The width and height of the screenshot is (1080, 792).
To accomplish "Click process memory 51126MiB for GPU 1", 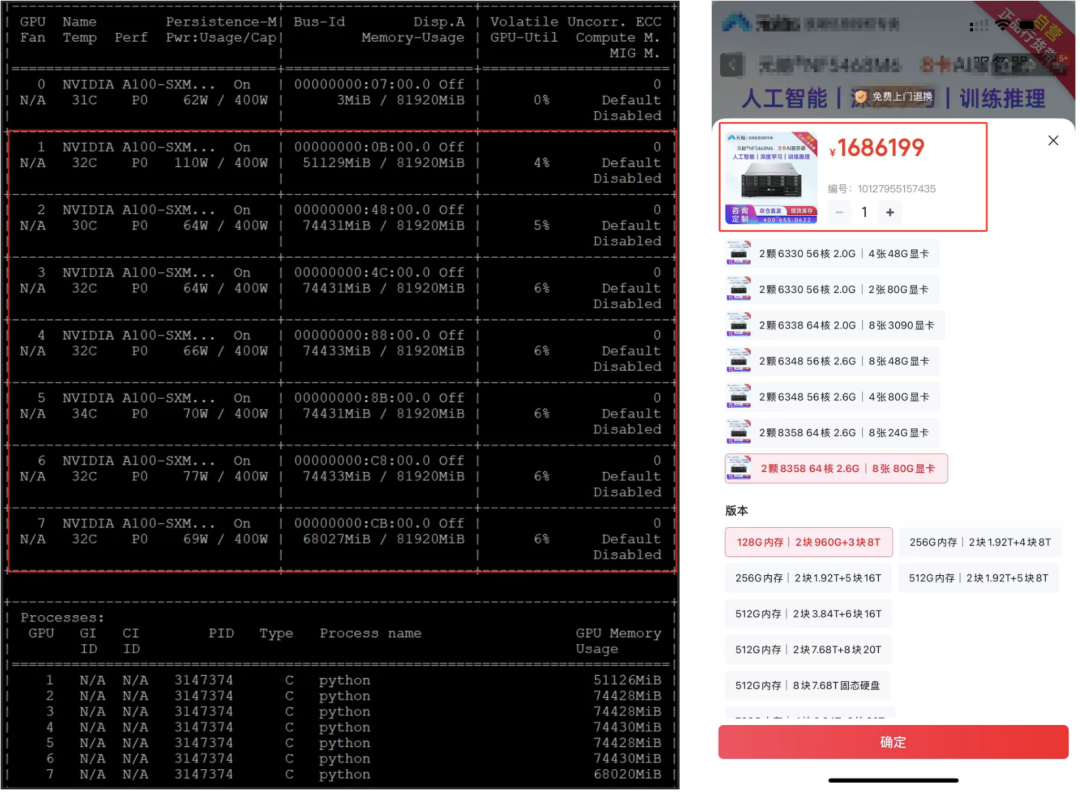I will coord(627,680).
